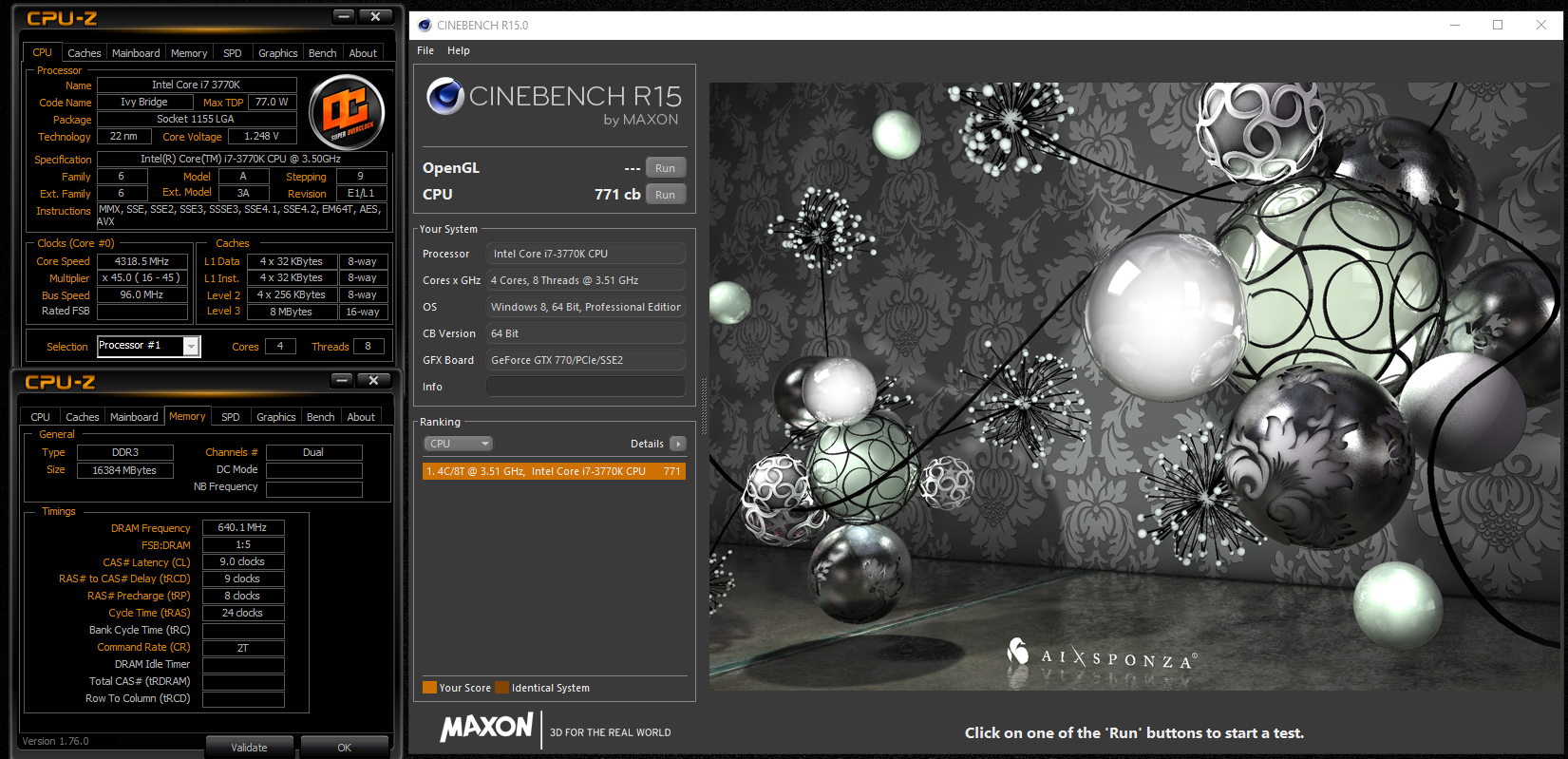Switch to Bench tab in top CPU-Z window
Screen dimensions: 1568x759
(x=322, y=53)
